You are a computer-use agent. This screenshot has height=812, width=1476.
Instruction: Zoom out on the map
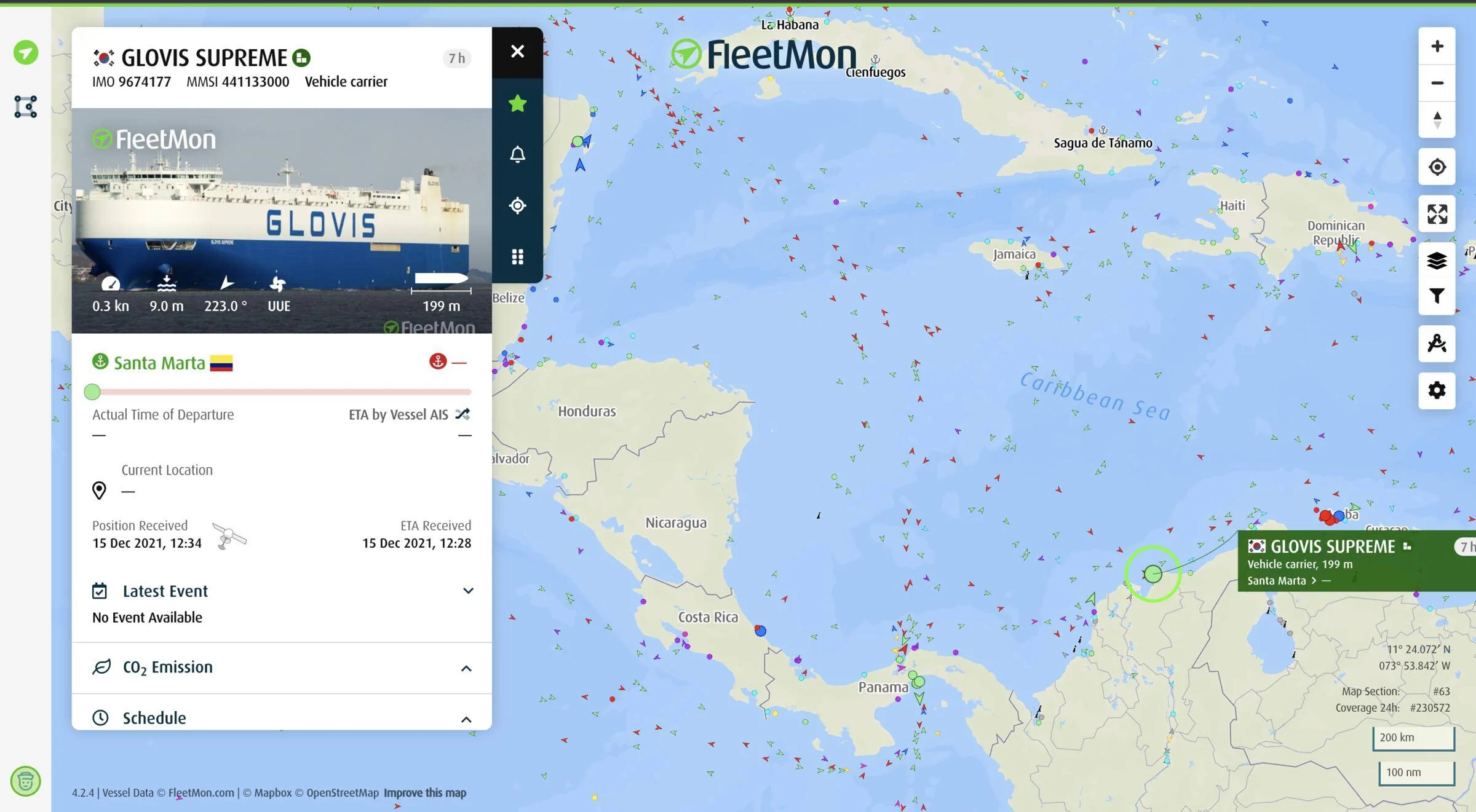coord(1437,83)
